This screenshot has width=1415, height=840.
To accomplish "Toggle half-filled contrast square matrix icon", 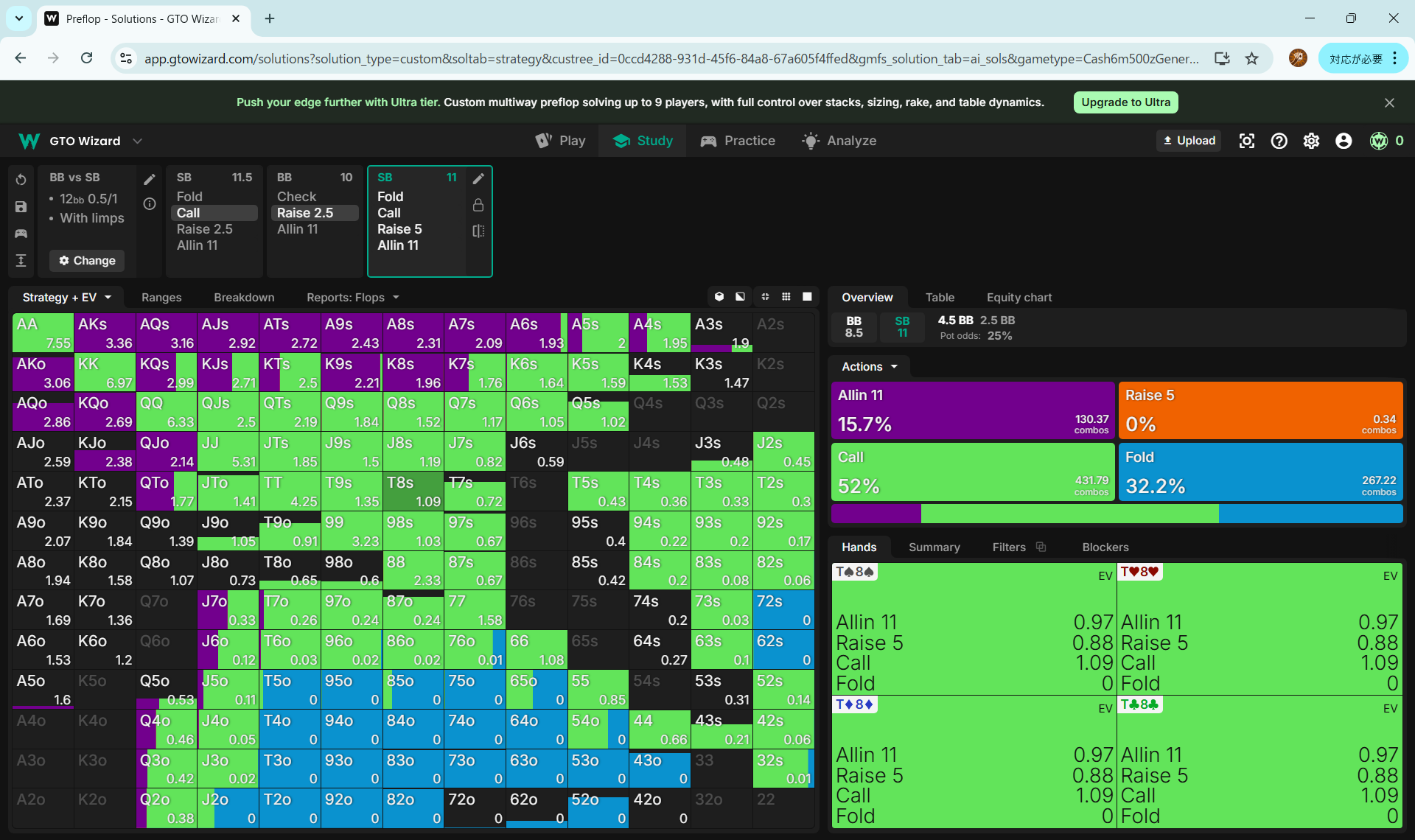I will [x=740, y=297].
